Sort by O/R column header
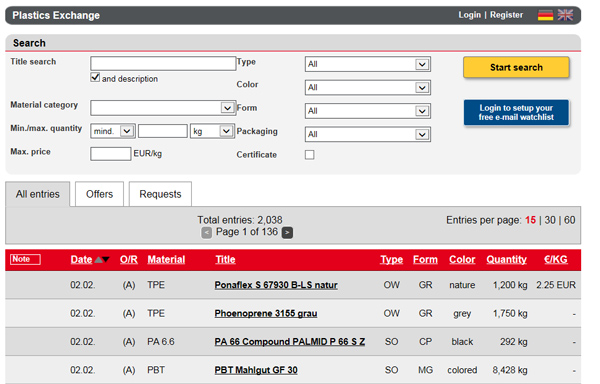Screen dimensions: 600x384 click(x=129, y=259)
